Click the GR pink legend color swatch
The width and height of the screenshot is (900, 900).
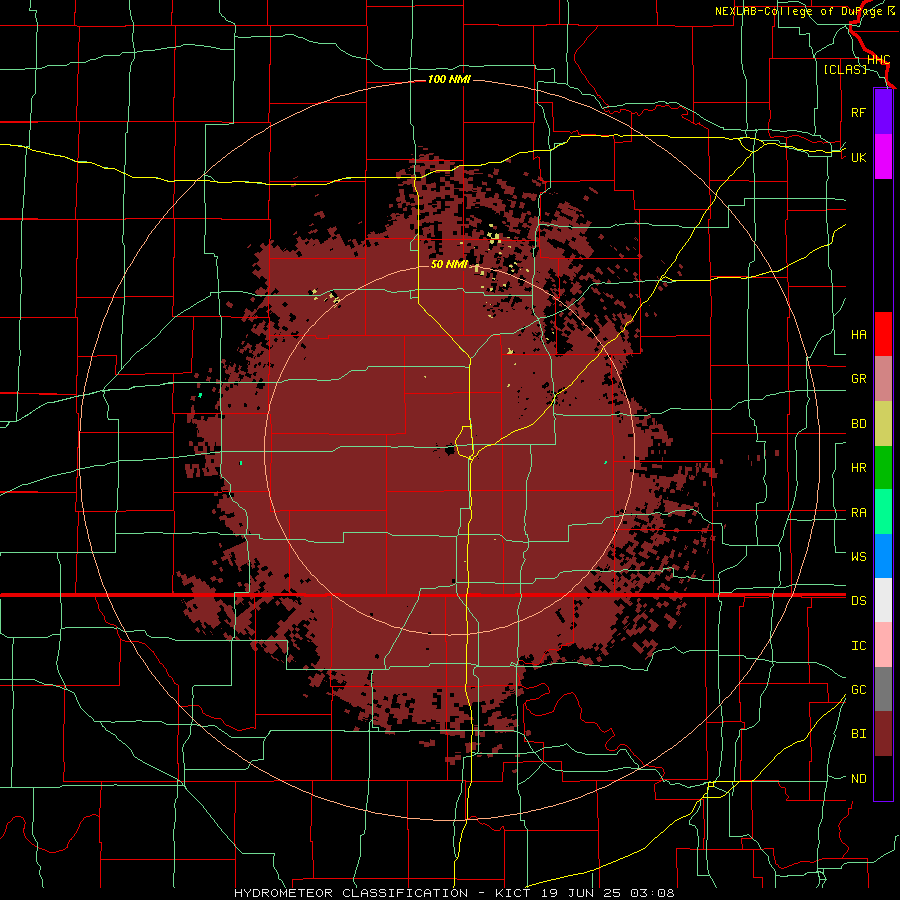[x=883, y=379]
